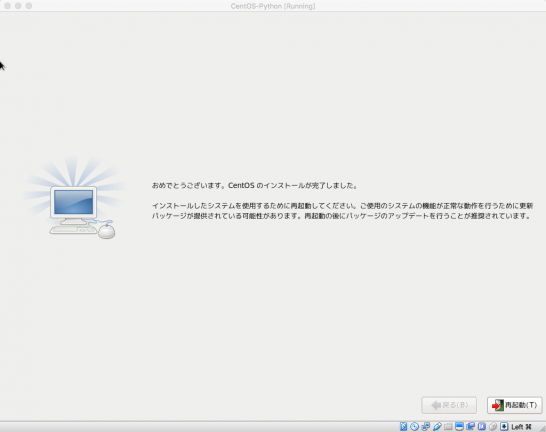The height and width of the screenshot is (432, 546).
Task: Open the shared folders status icon
Action: [448, 426]
